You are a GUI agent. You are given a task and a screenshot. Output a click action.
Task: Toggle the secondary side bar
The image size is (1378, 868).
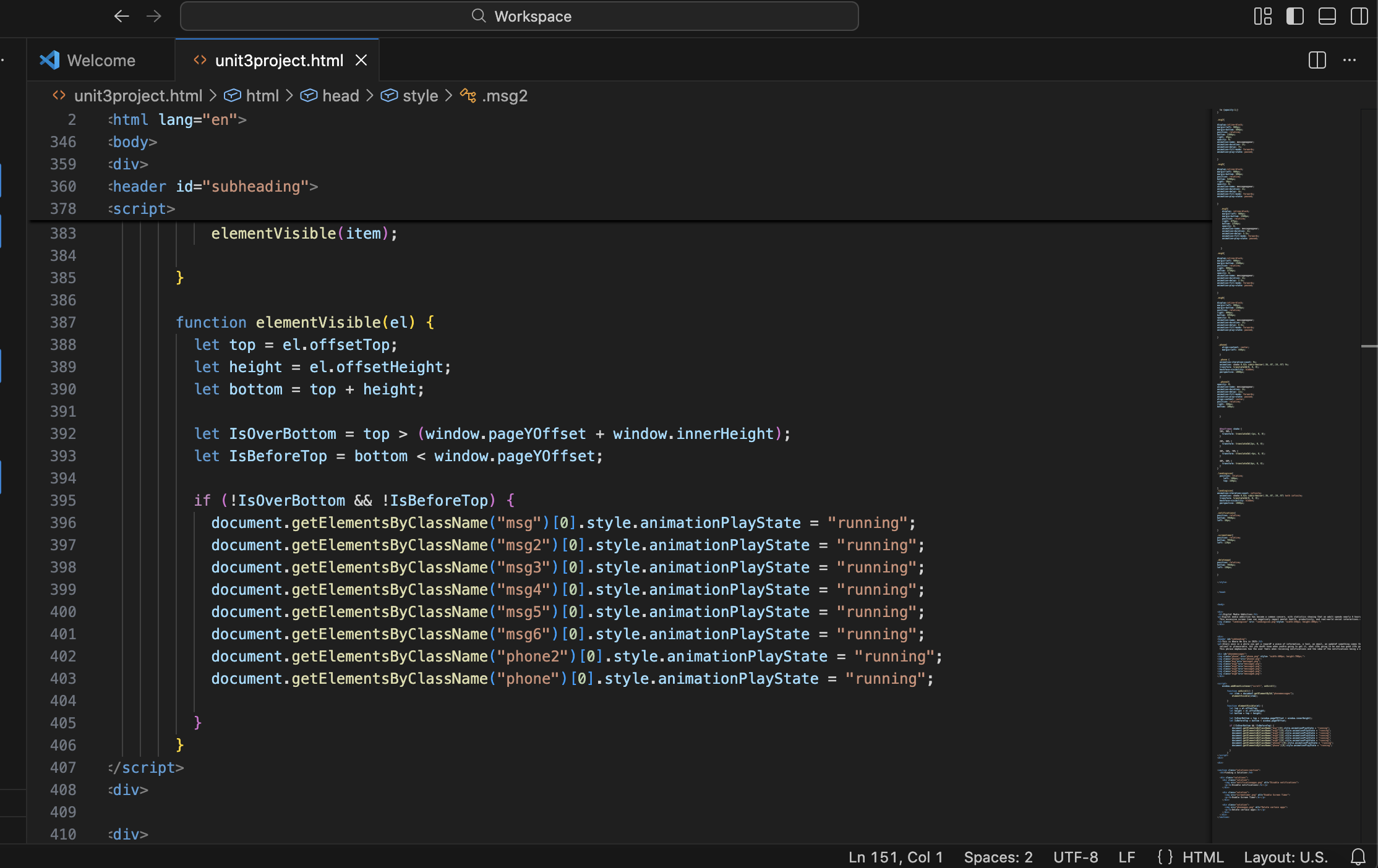[1359, 16]
